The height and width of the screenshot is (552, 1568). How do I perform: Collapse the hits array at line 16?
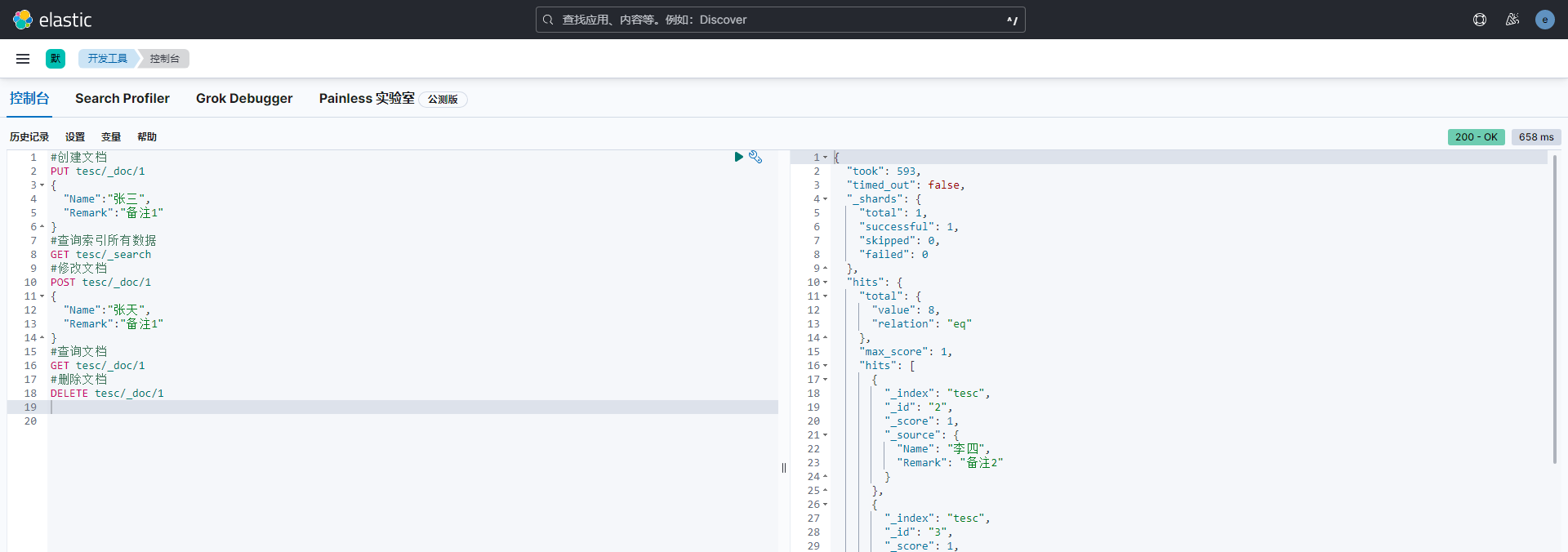coord(825,366)
